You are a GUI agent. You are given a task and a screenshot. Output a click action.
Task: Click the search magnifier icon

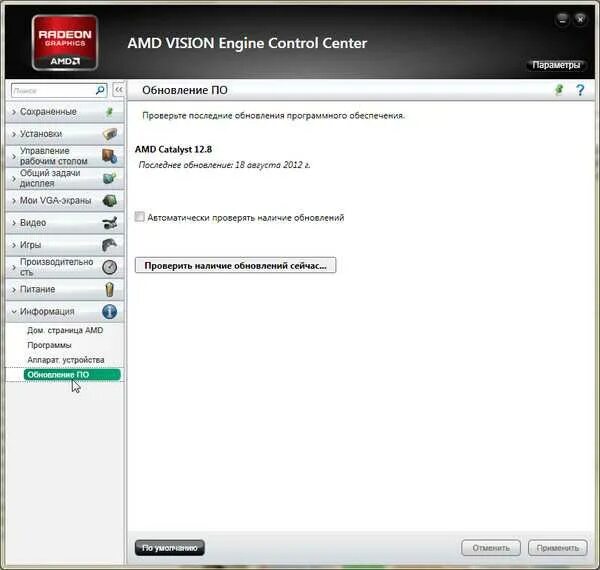coord(100,90)
